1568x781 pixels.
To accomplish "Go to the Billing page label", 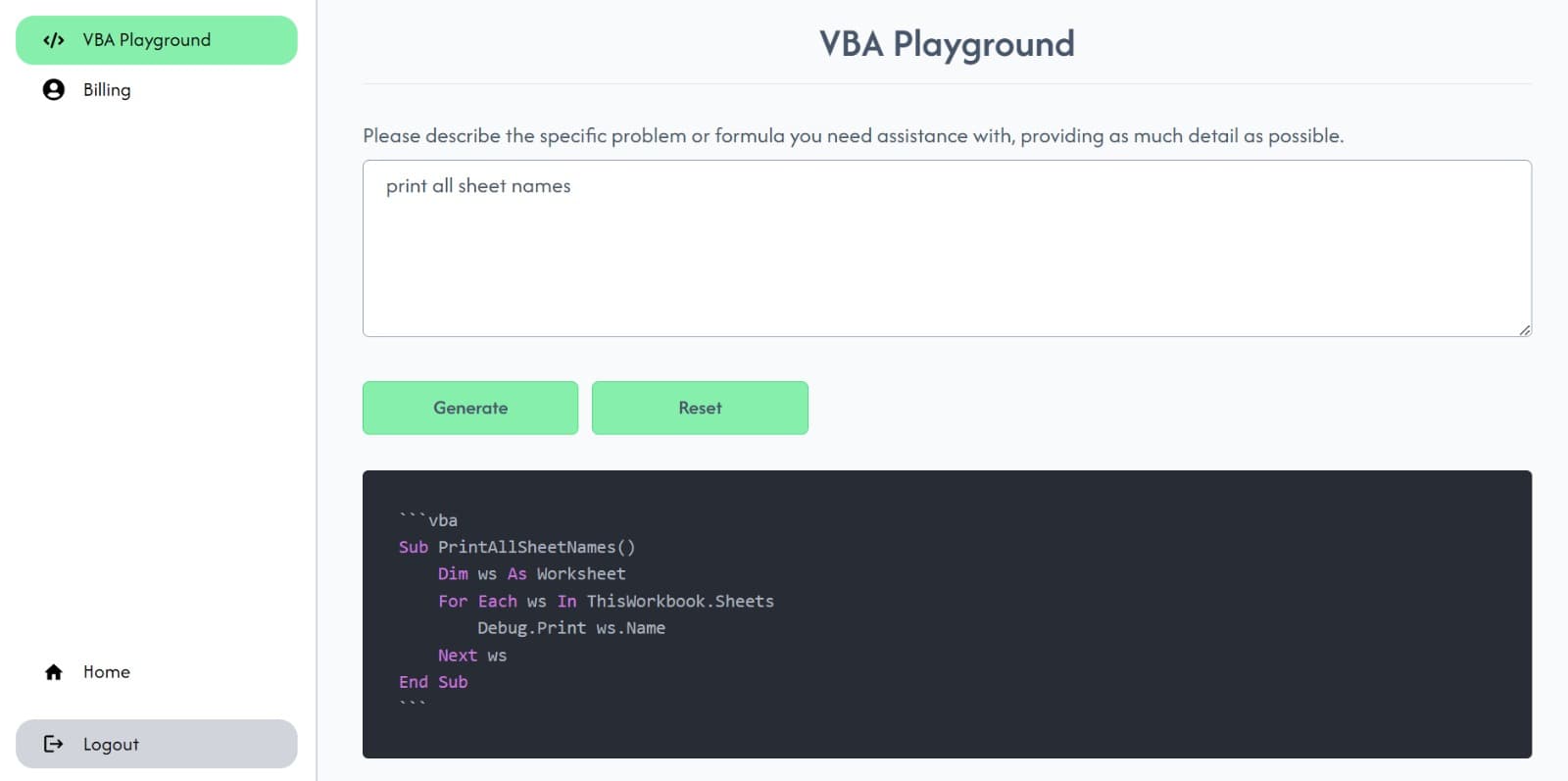I will (x=107, y=90).
